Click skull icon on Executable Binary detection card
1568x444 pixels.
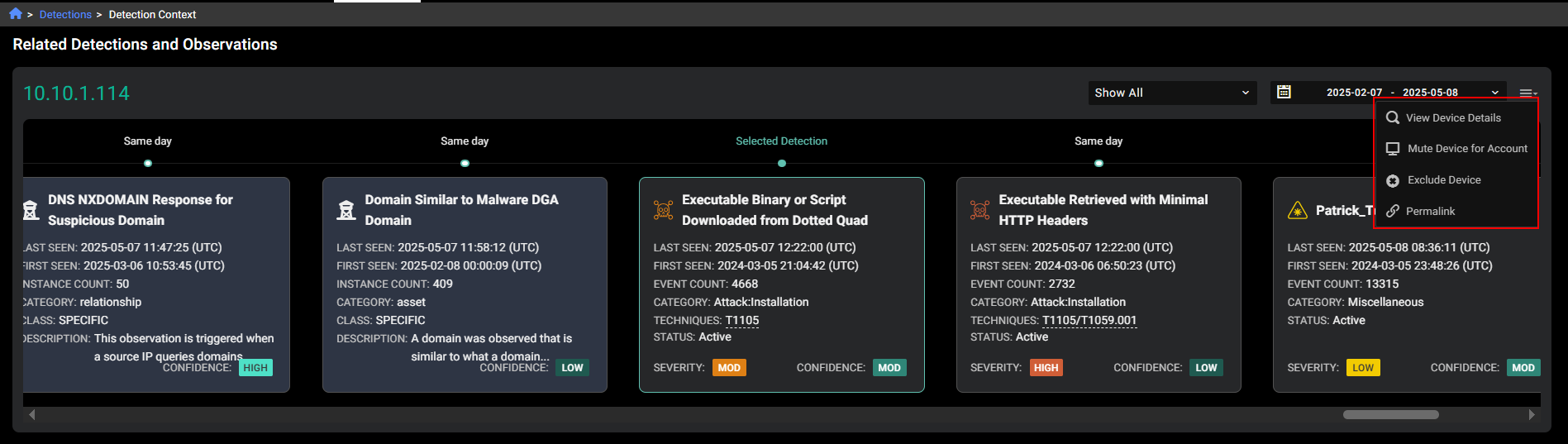pos(663,210)
